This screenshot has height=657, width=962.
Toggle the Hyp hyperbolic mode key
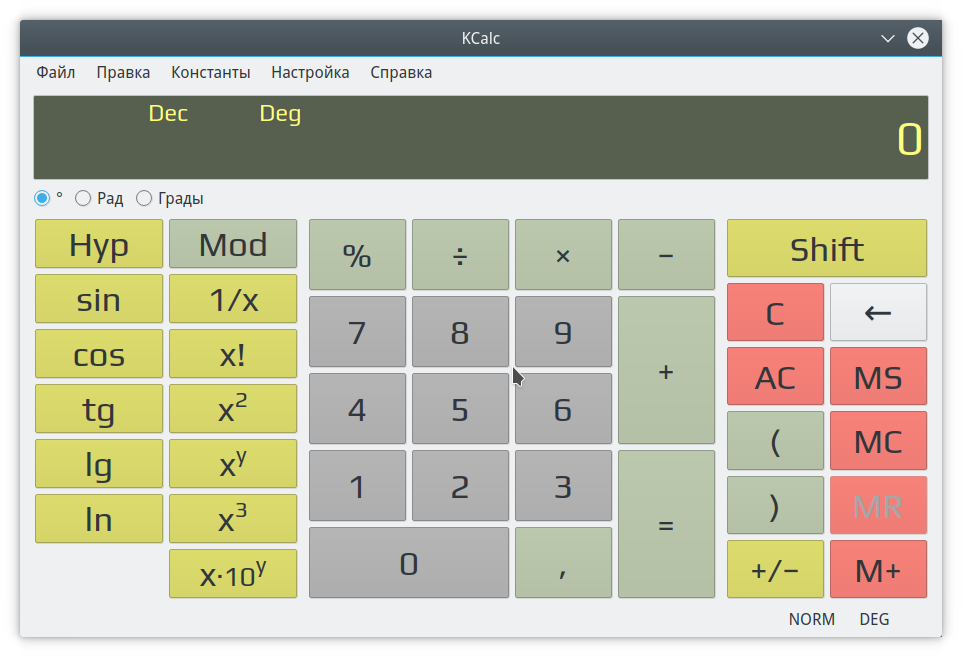[x=99, y=244]
